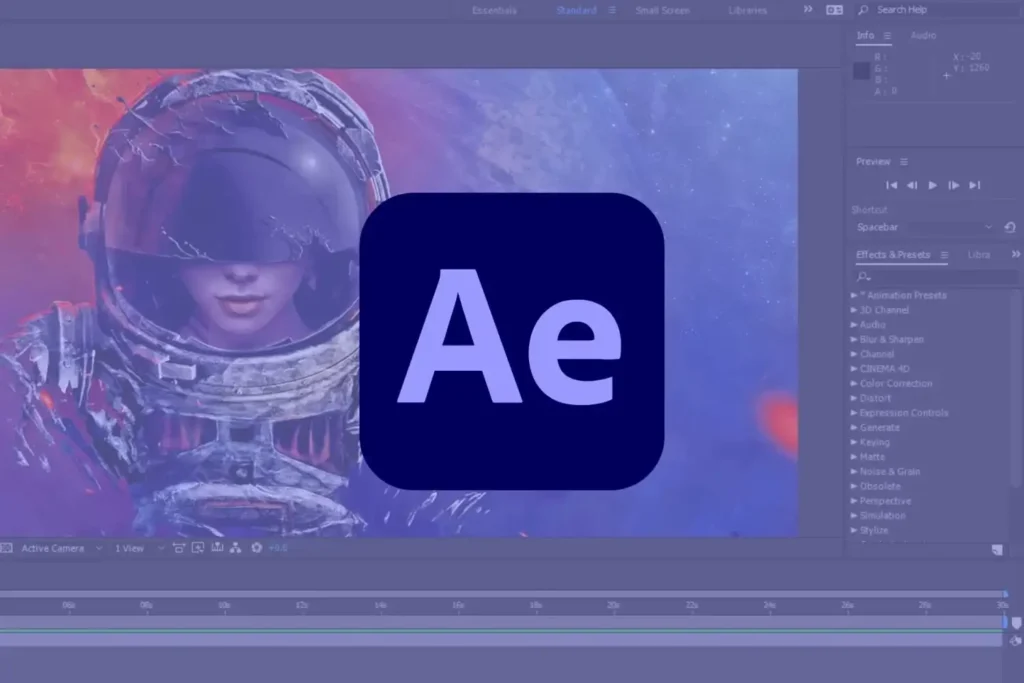Click the time navigator end handle
Image resolution: width=1024 pixels, height=683 pixels.
pyautogui.click(x=1006, y=594)
